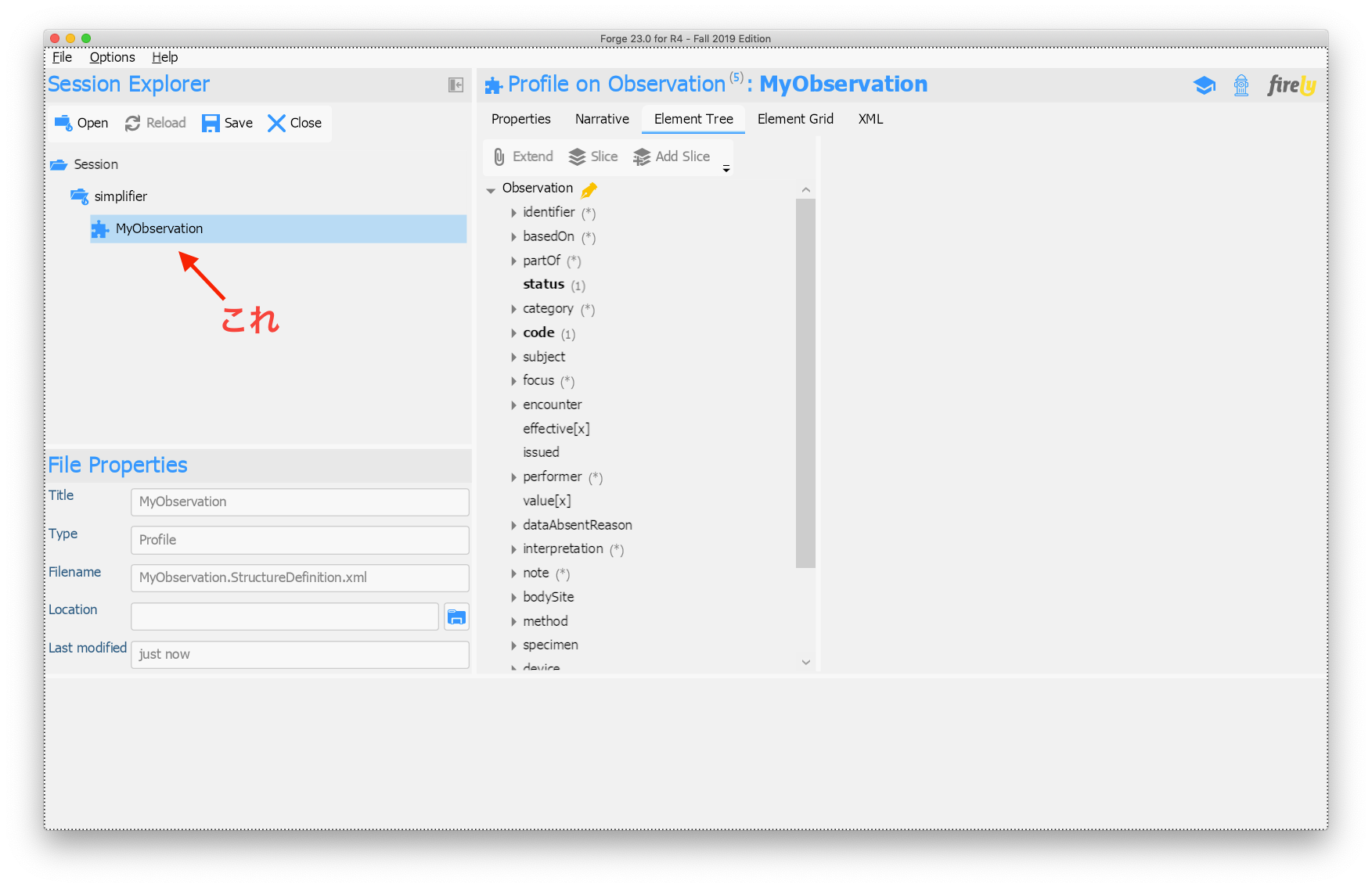Viewport: 1372px width, 888px height.
Task: Click the Reload button label
Action: 166,123
